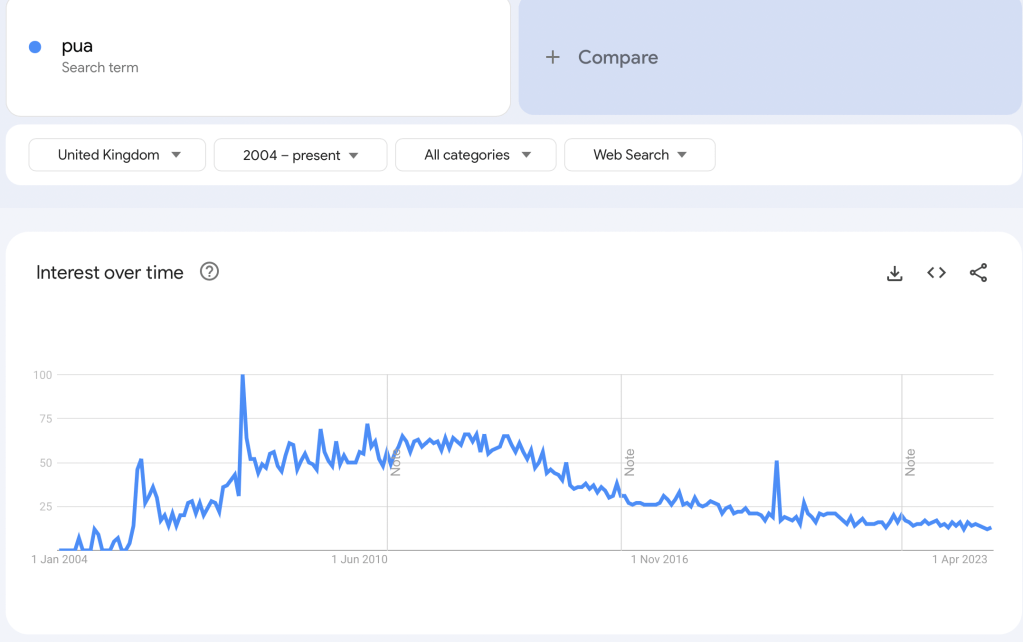Click the blue dot next to pua
Viewport: 1023px width, 642px height.
tap(35, 47)
